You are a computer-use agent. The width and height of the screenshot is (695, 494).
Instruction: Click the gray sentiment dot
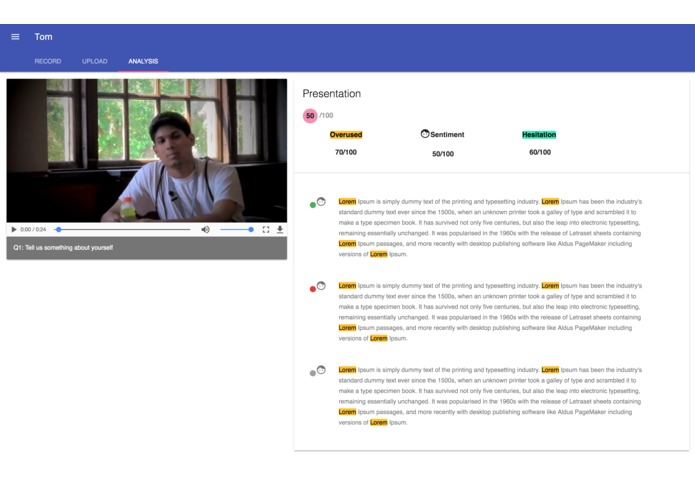[x=312, y=373]
